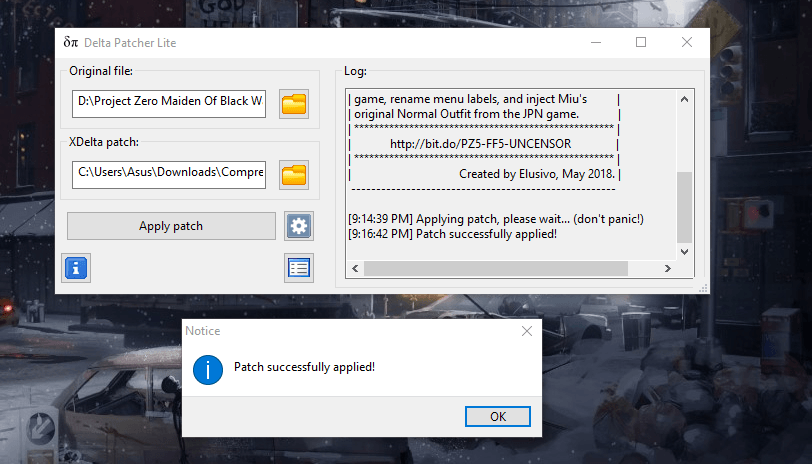
Task: Close the Notice dialog with X
Action: click(527, 331)
